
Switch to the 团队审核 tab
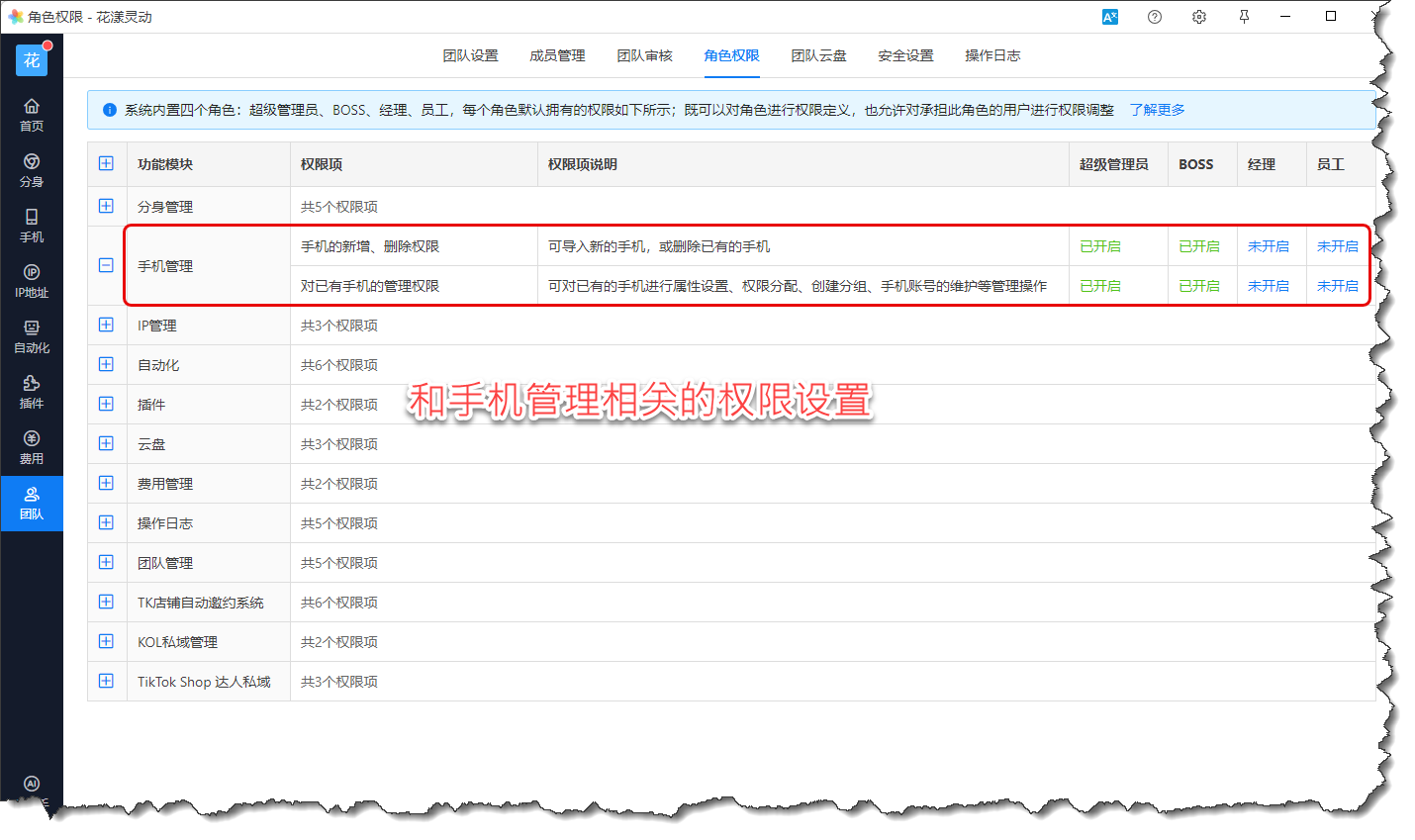645,55
